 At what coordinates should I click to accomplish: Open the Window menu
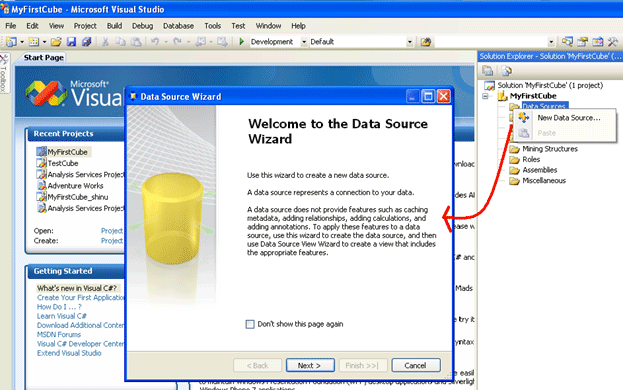(268, 26)
